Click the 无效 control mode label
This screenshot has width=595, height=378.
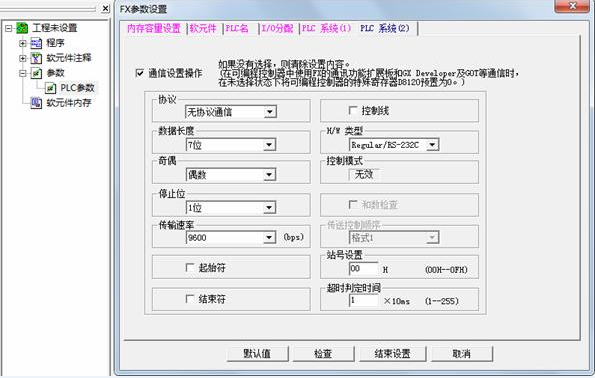coord(364,175)
